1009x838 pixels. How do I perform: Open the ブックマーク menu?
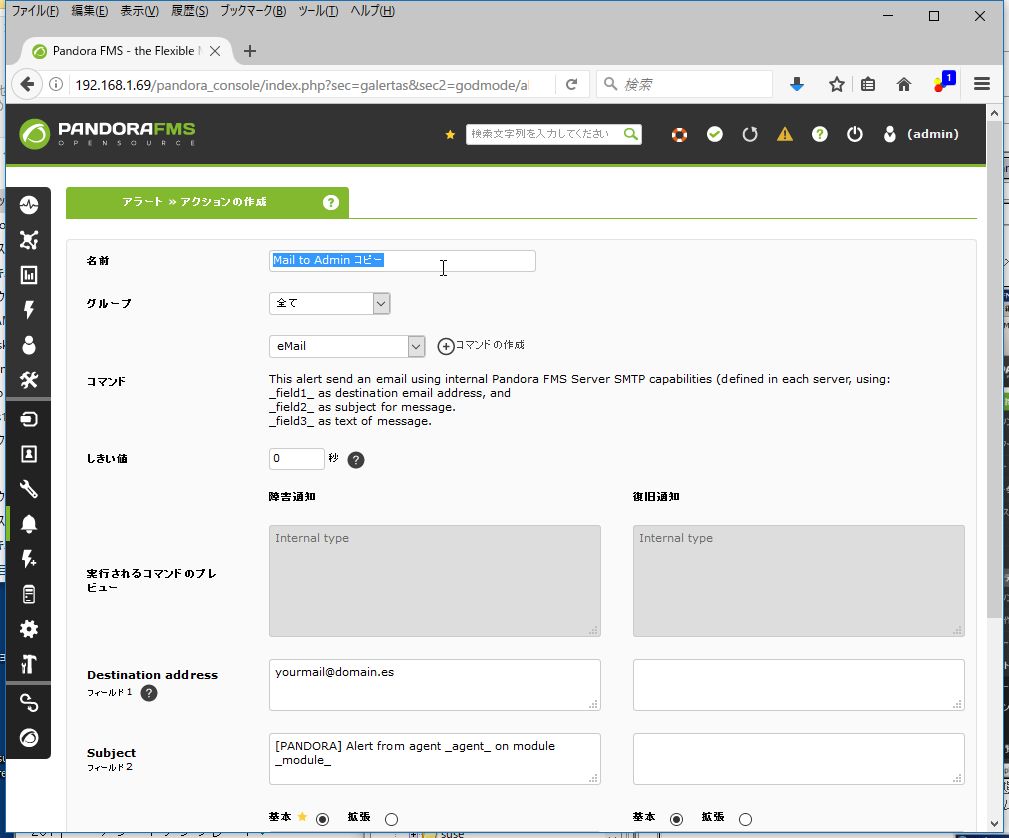point(253,11)
